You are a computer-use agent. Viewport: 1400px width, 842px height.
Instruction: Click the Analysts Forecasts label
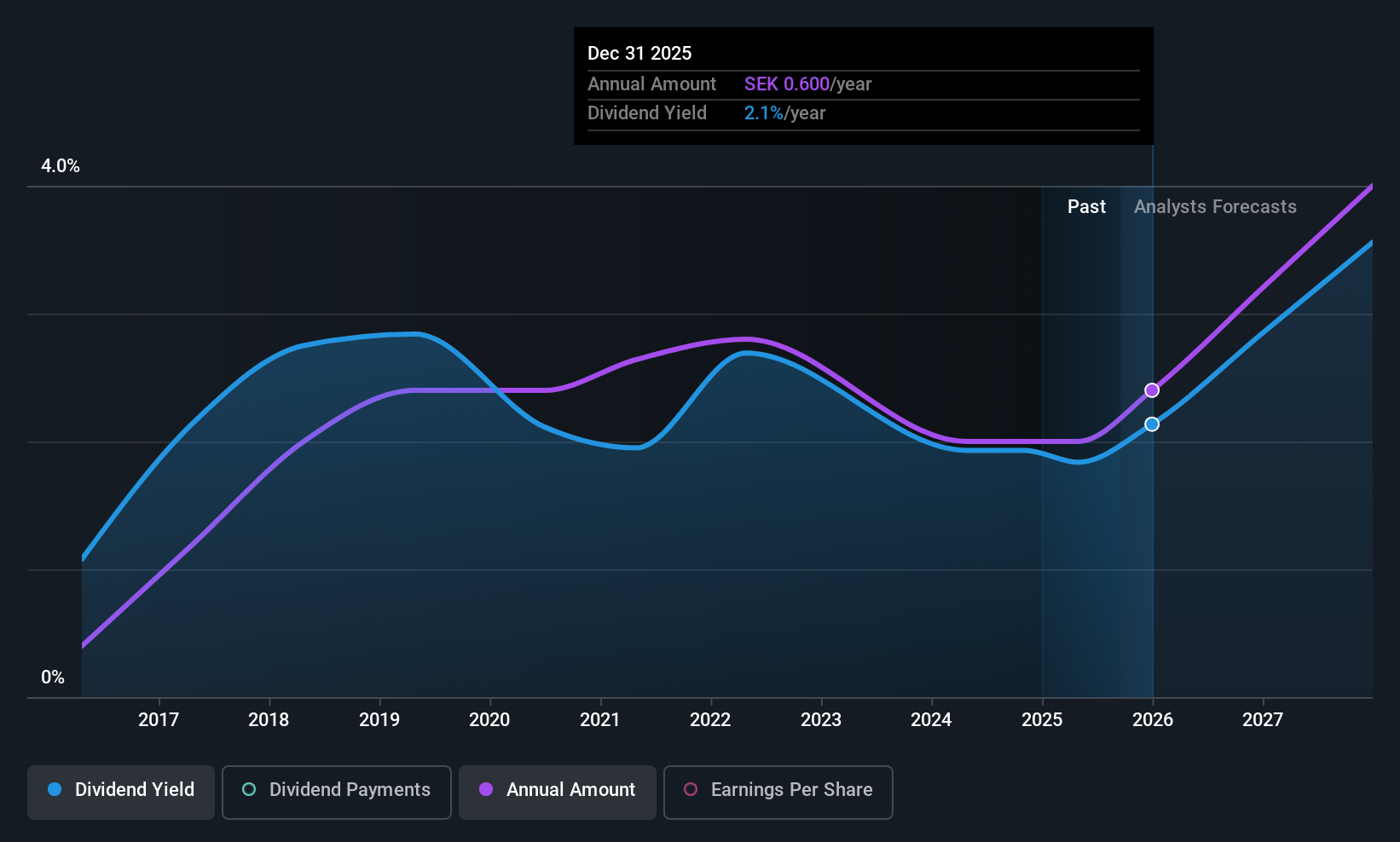[x=1215, y=207]
